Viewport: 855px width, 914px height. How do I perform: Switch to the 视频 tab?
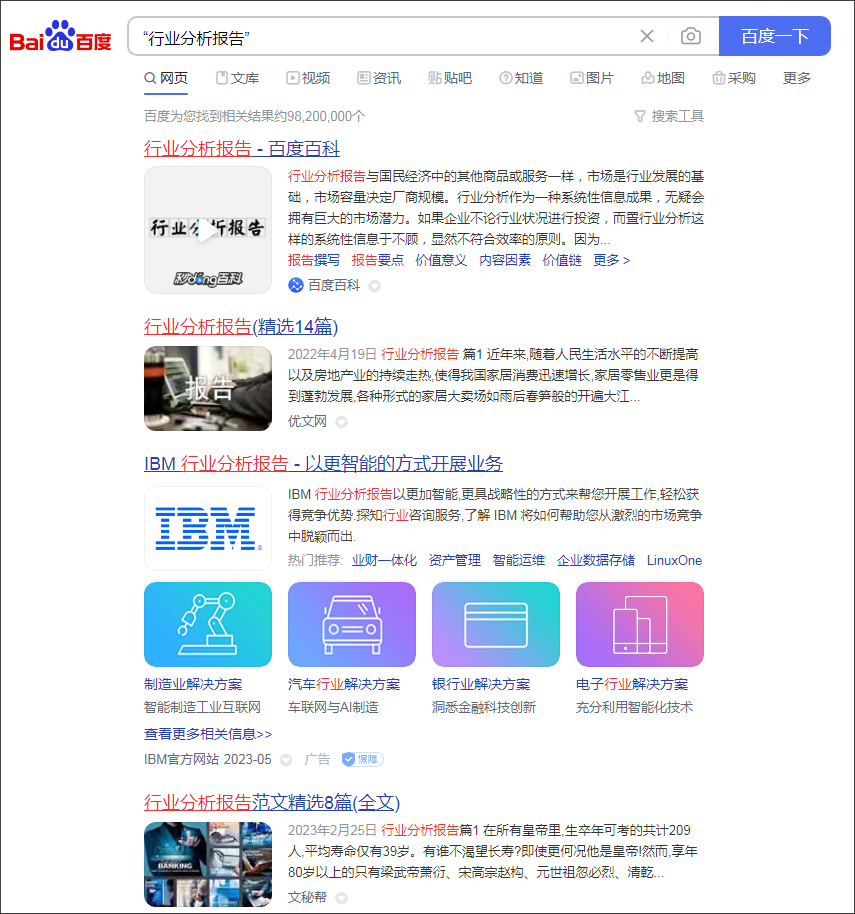click(x=308, y=78)
